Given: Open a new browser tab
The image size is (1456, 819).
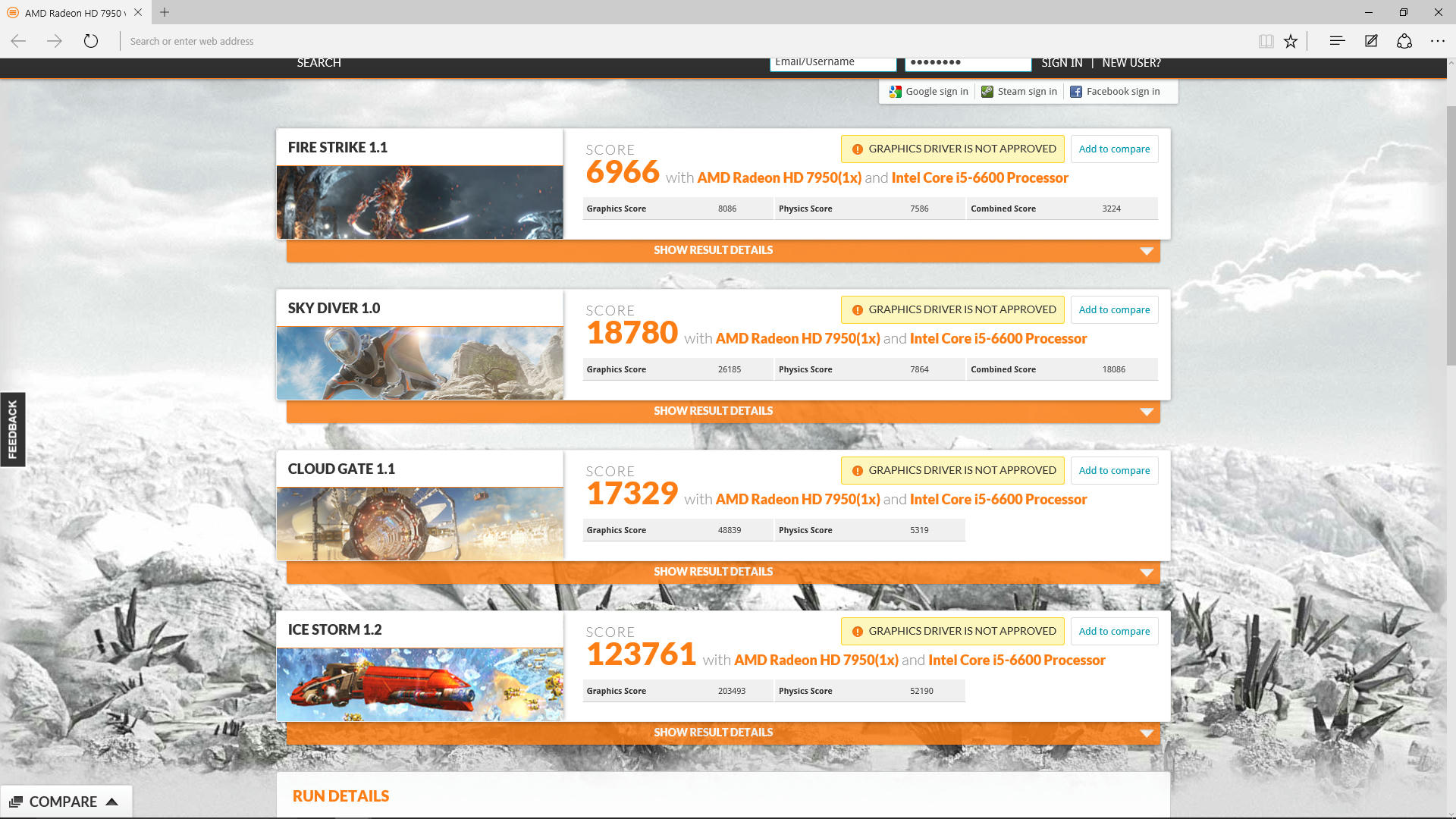Looking at the screenshot, I should (x=165, y=12).
